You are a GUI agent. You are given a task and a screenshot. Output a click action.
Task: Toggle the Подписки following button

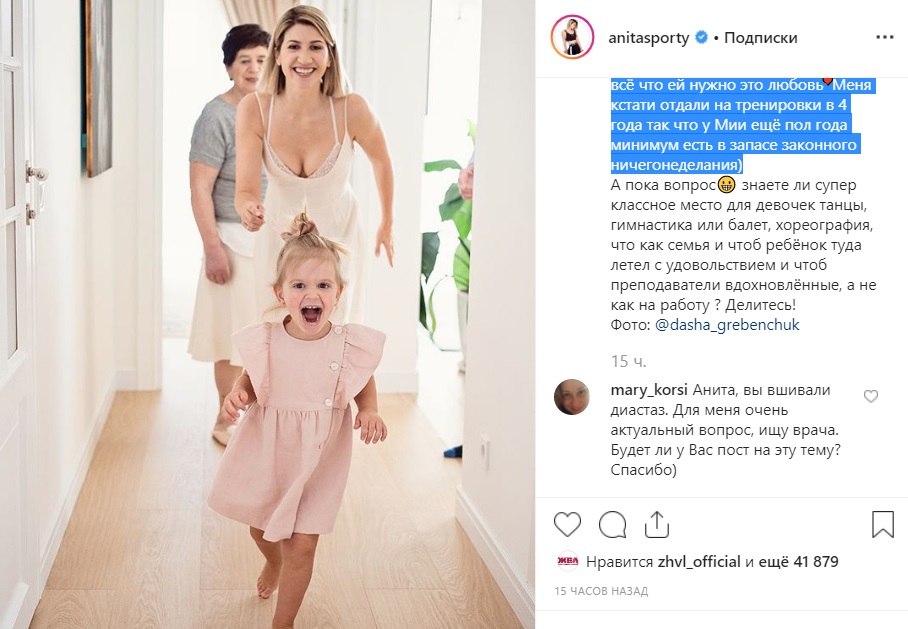tap(760, 38)
